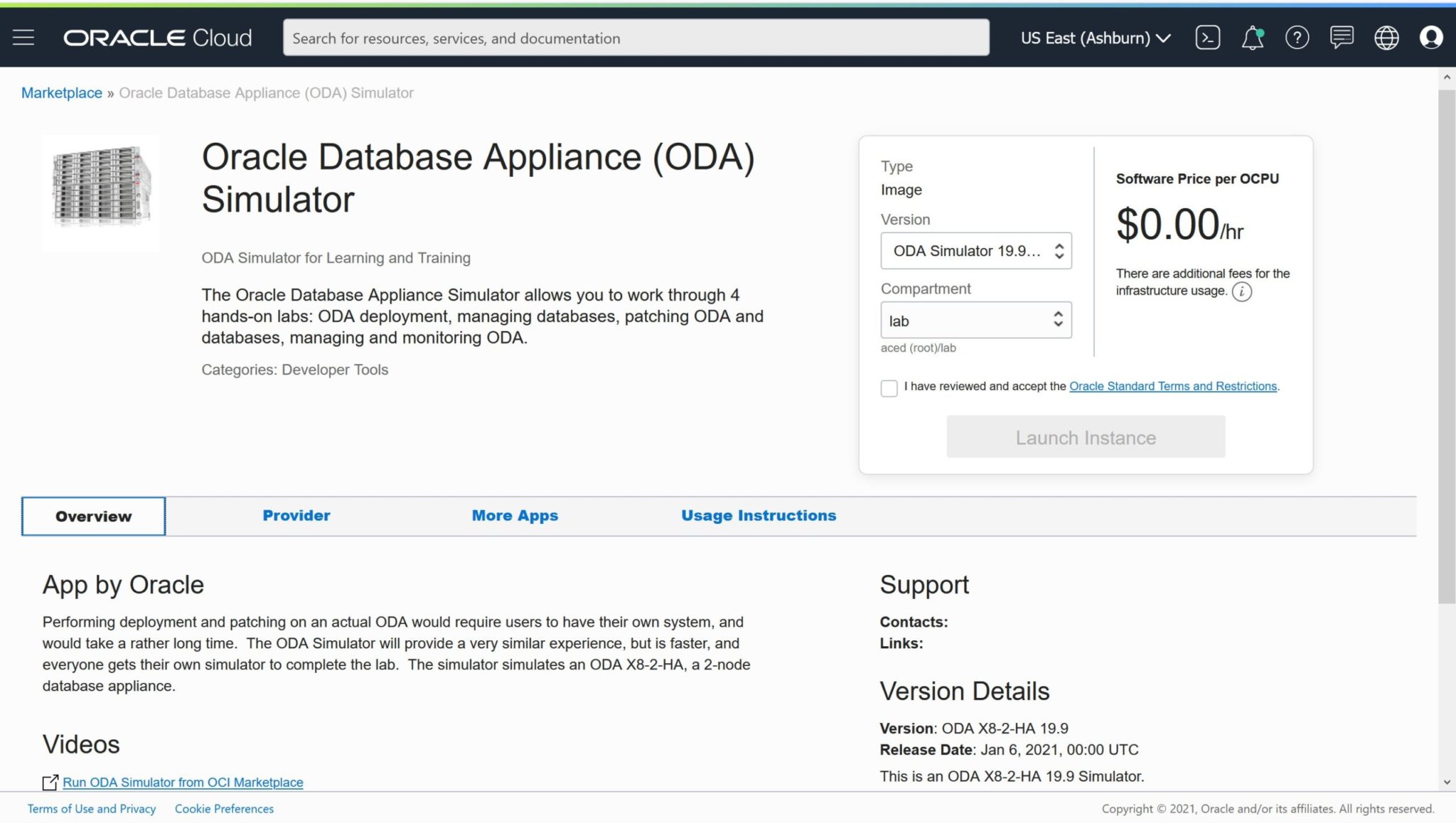Click the external link icon beside video link

click(50, 782)
